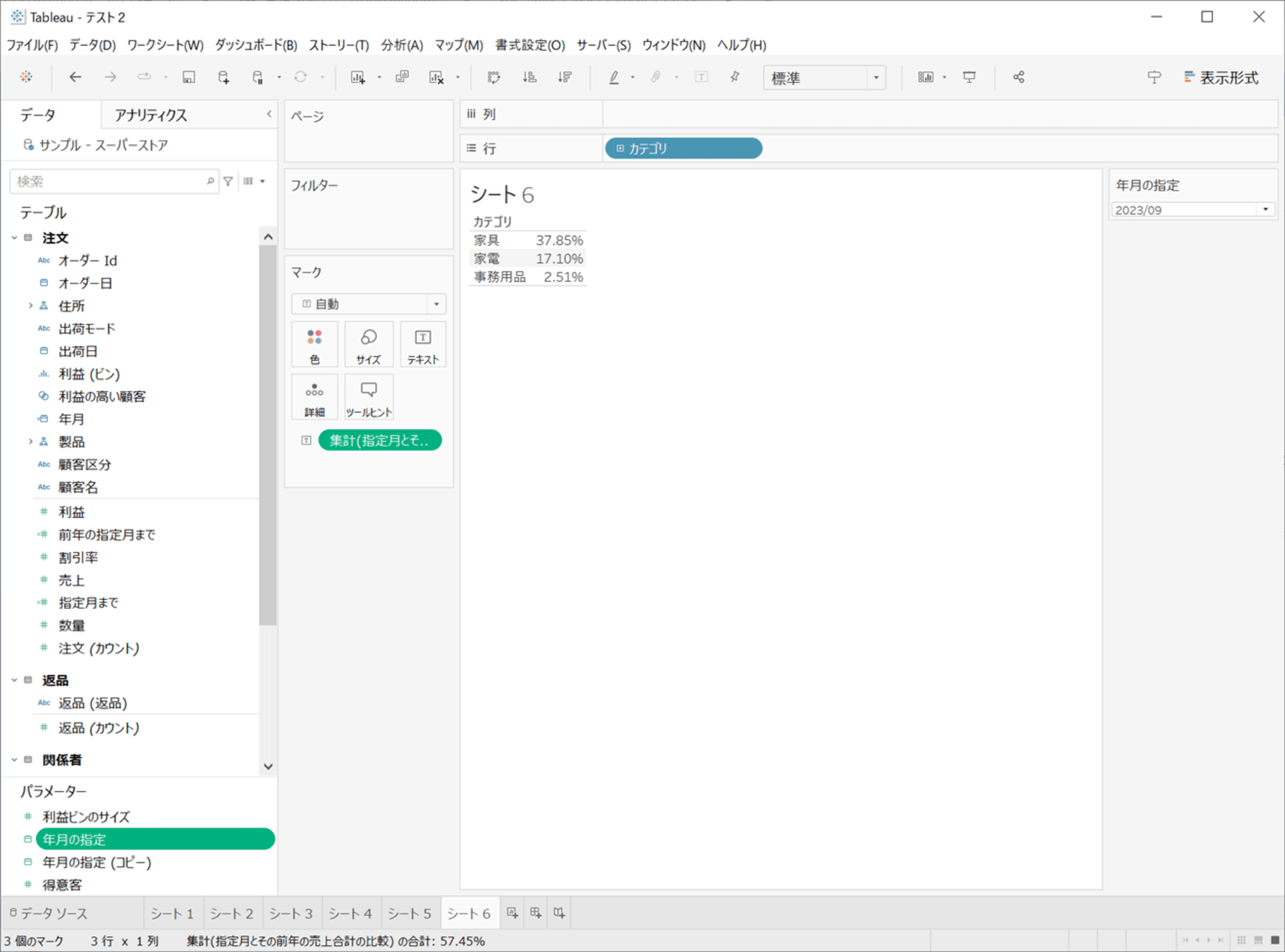The image size is (1285, 952).
Task: Click the 家具 37.85% cell
Action: click(559, 240)
